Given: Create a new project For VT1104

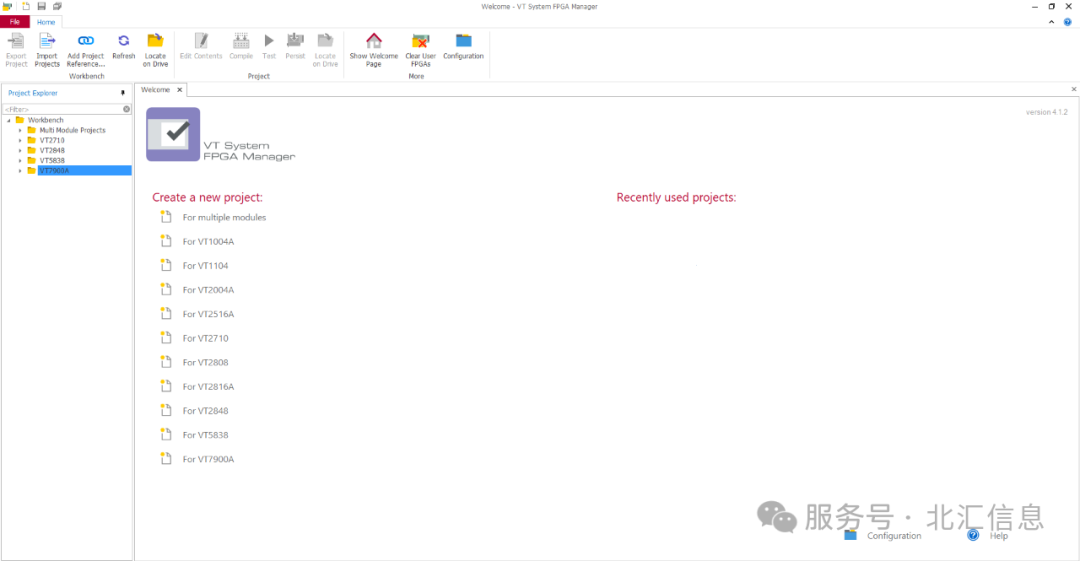Looking at the screenshot, I should [x=205, y=265].
